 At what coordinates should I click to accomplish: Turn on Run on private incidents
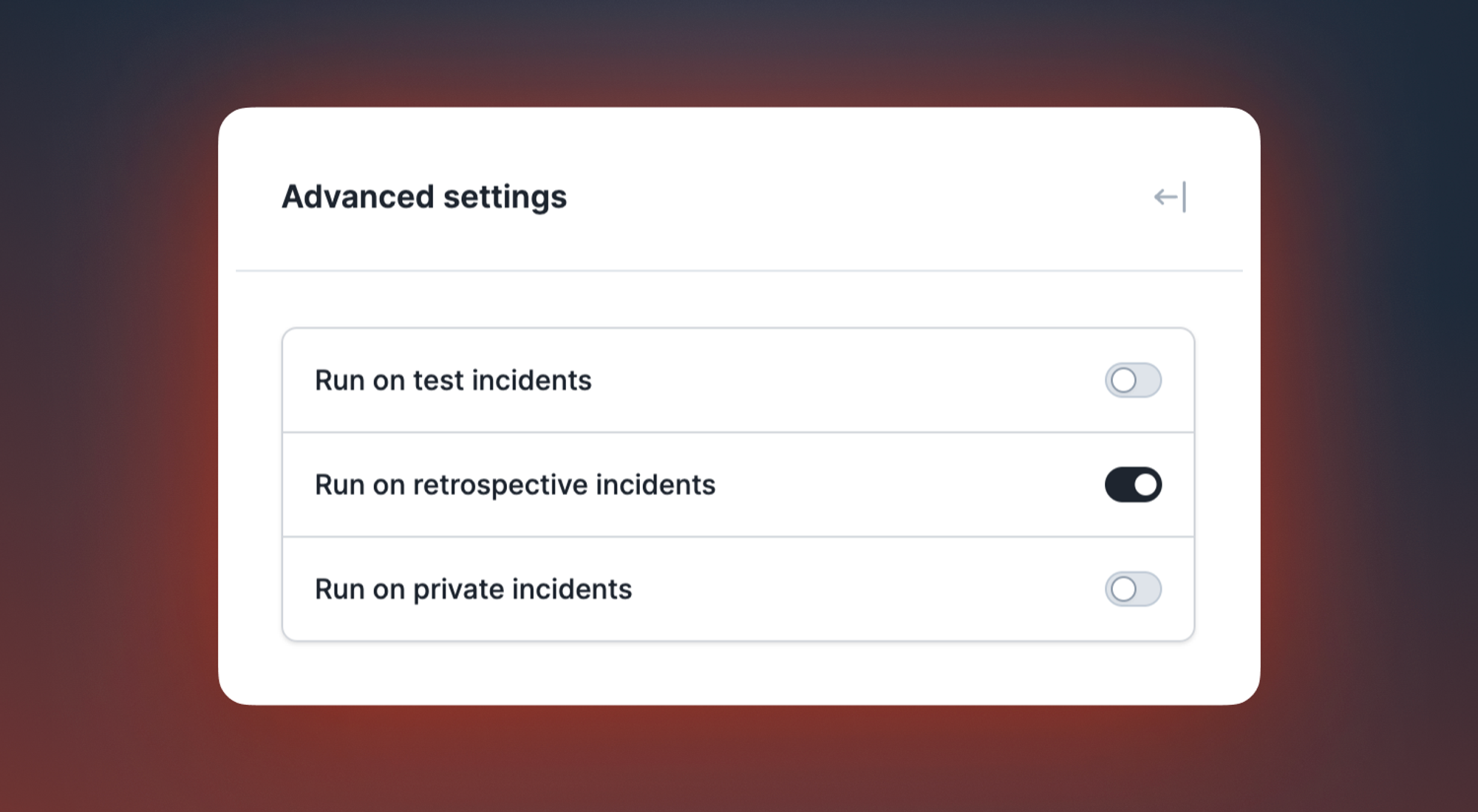coord(1133,589)
